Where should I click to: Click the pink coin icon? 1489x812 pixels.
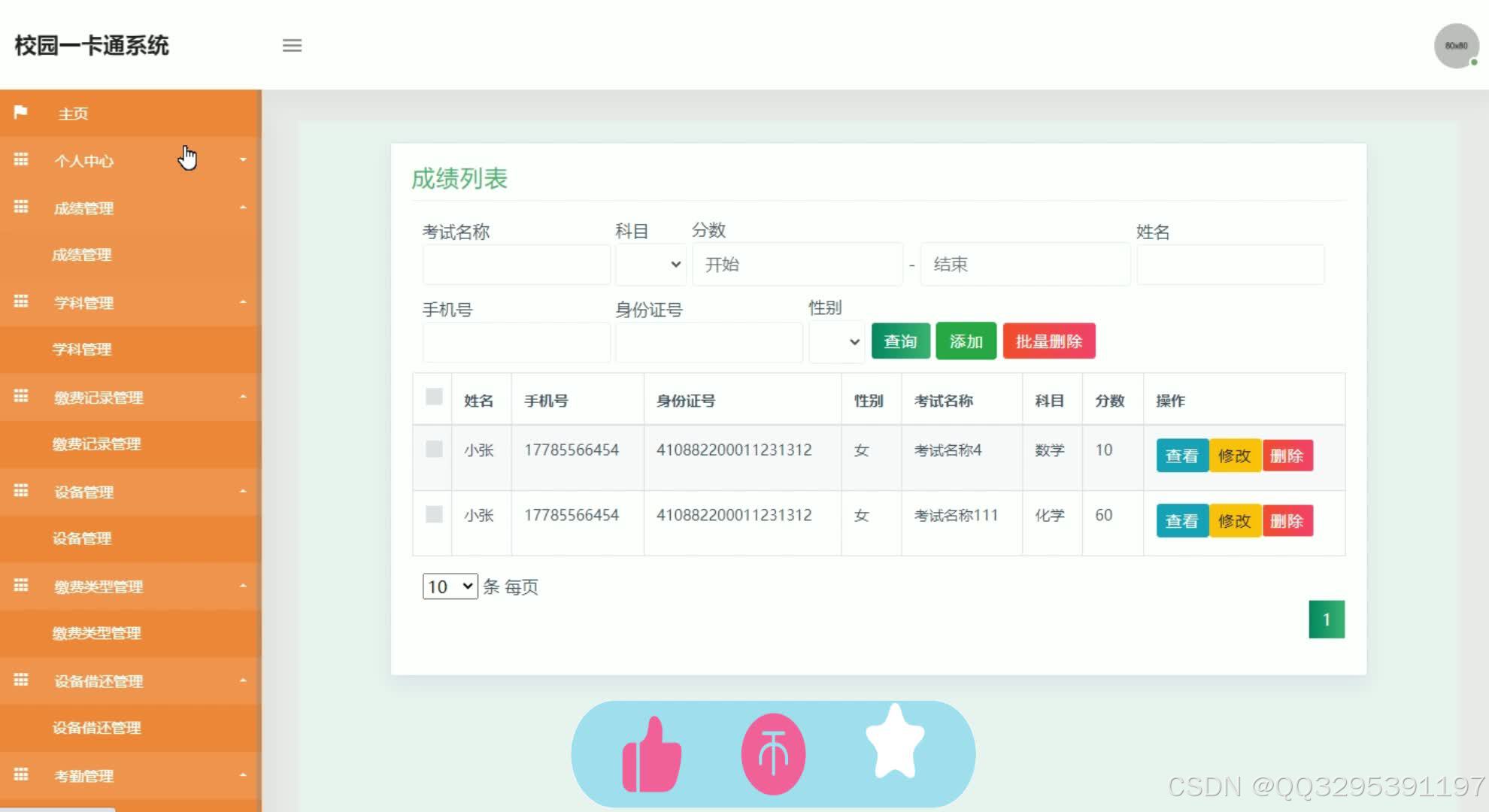click(x=773, y=754)
